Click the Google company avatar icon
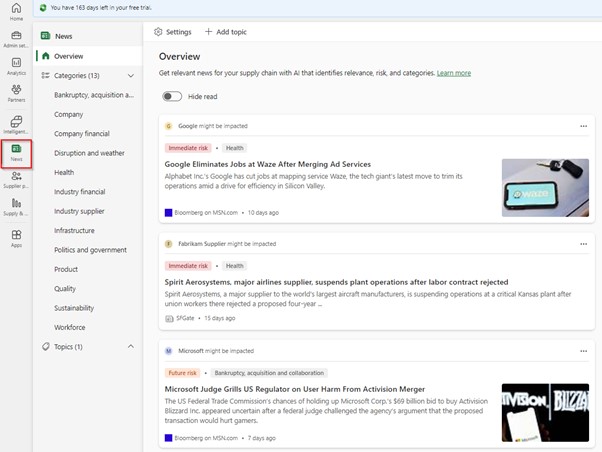This screenshot has width=602, height=452. [168, 126]
